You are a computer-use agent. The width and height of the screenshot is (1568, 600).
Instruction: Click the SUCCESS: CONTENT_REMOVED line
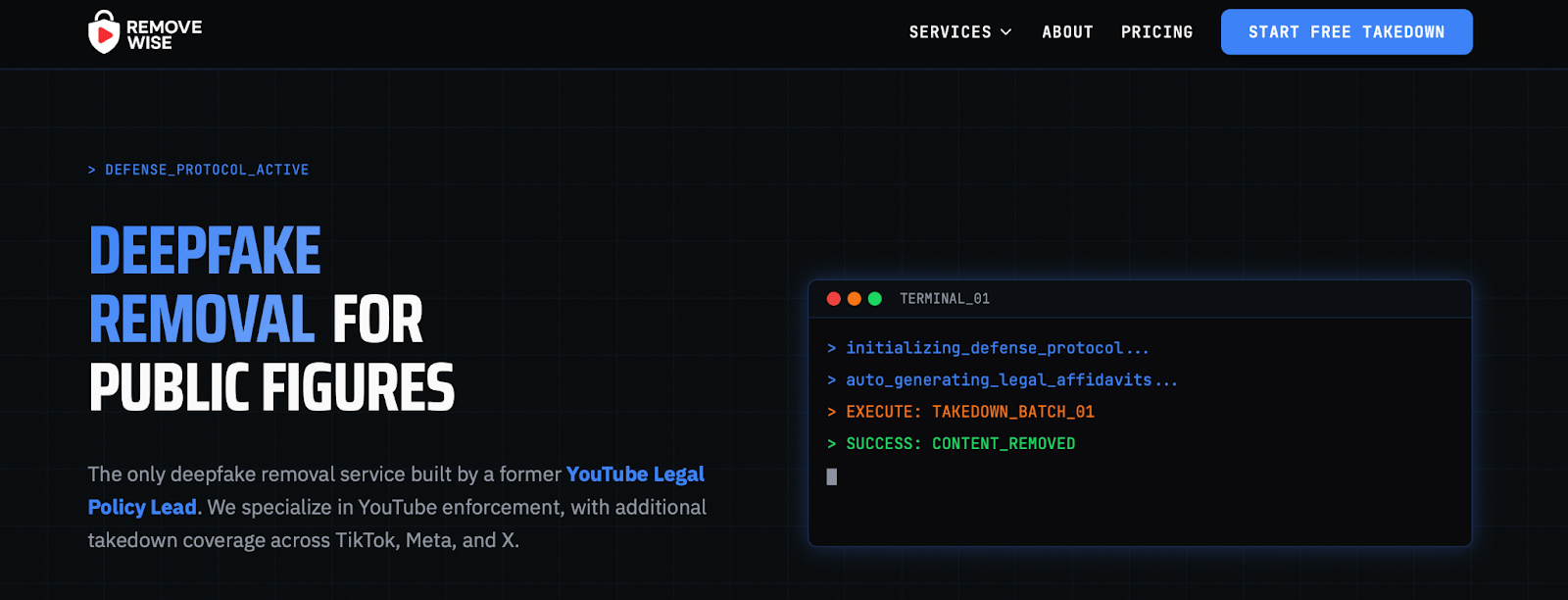pos(951,444)
